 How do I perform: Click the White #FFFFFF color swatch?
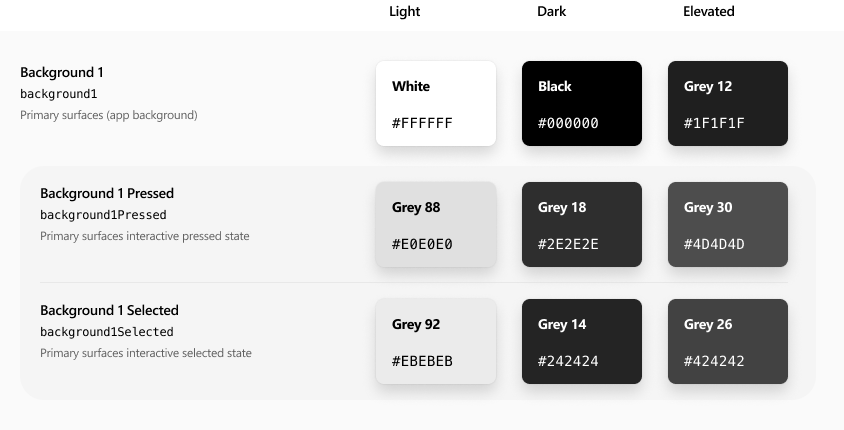click(x=435, y=103)
